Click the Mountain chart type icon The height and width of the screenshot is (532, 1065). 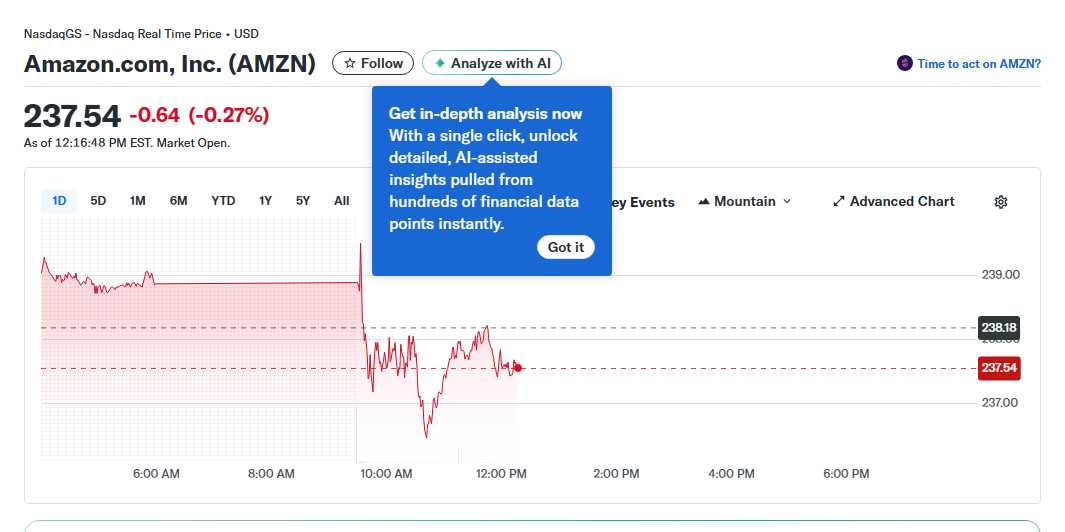pos(704,202)
